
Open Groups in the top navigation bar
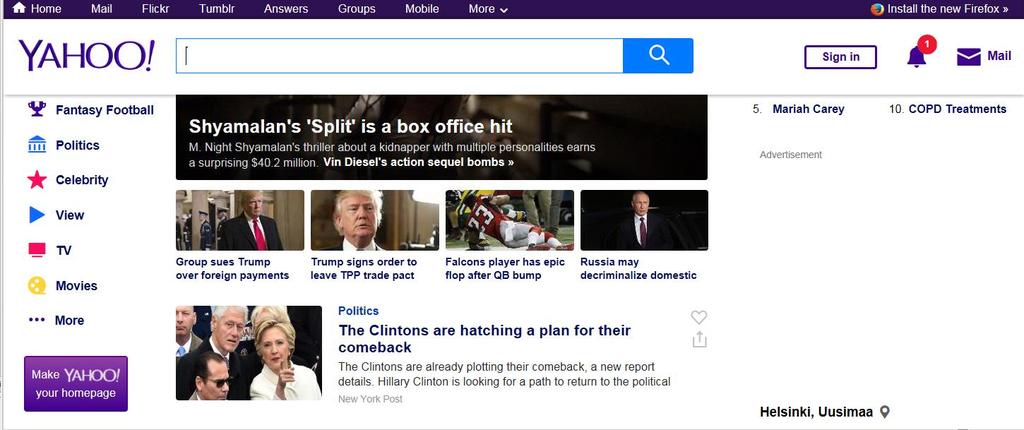click(357, 9)
